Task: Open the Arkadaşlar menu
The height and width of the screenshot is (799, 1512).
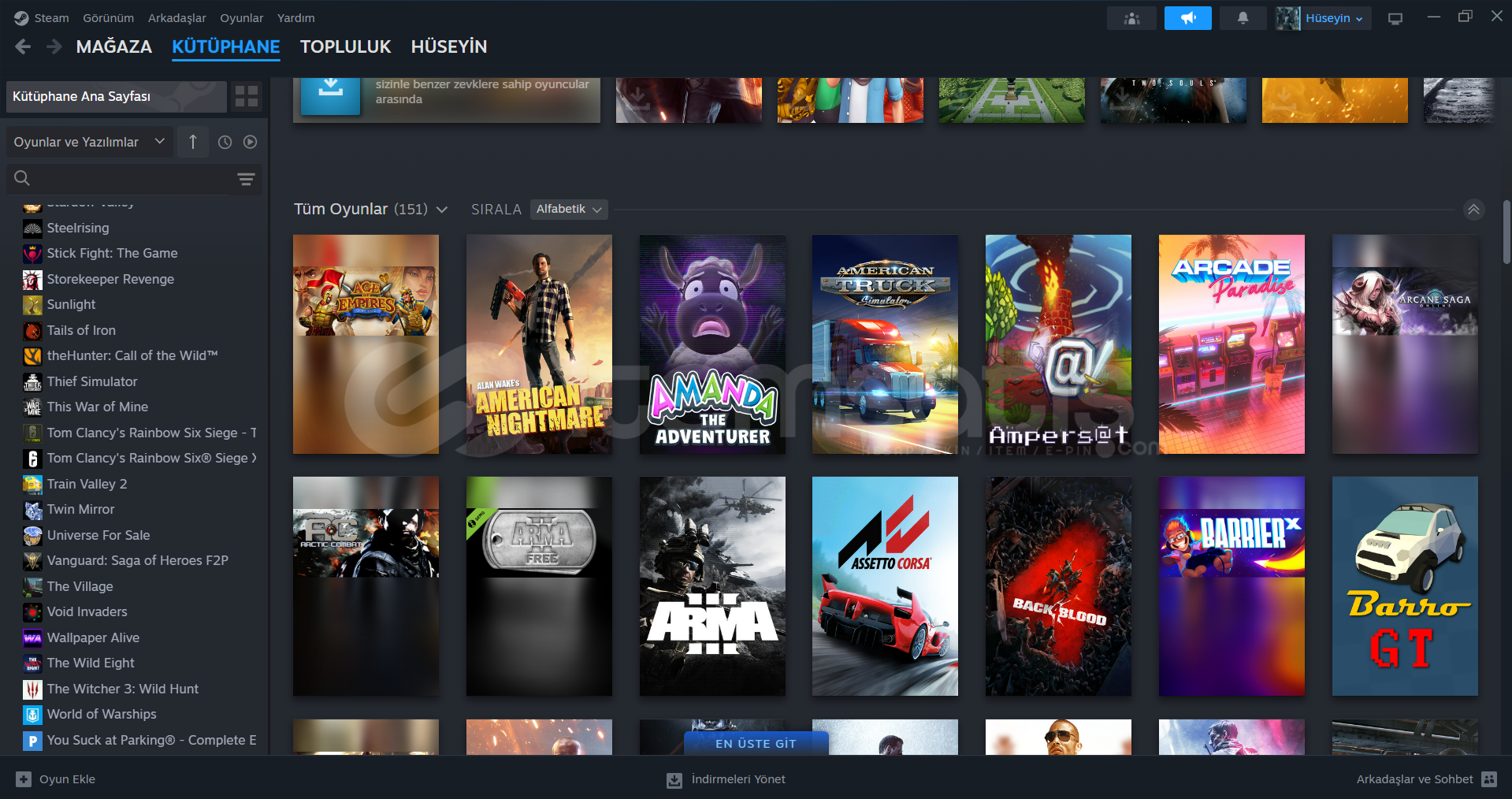Action: coord(177,17)
